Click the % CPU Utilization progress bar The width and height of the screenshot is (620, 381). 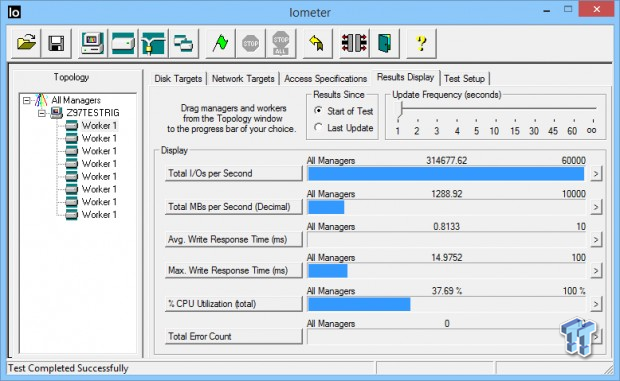pyautogui.click(x=446, y=304)
